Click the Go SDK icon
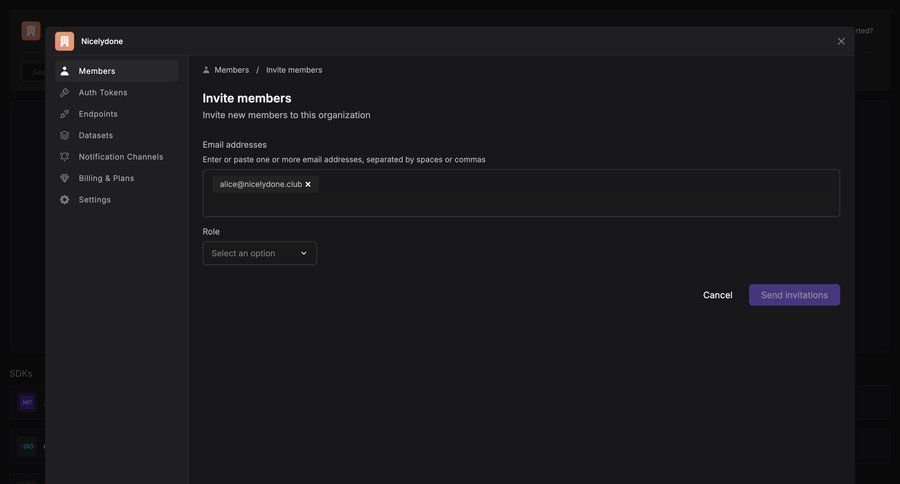This screenshot has width=900, height=484. 27,446
